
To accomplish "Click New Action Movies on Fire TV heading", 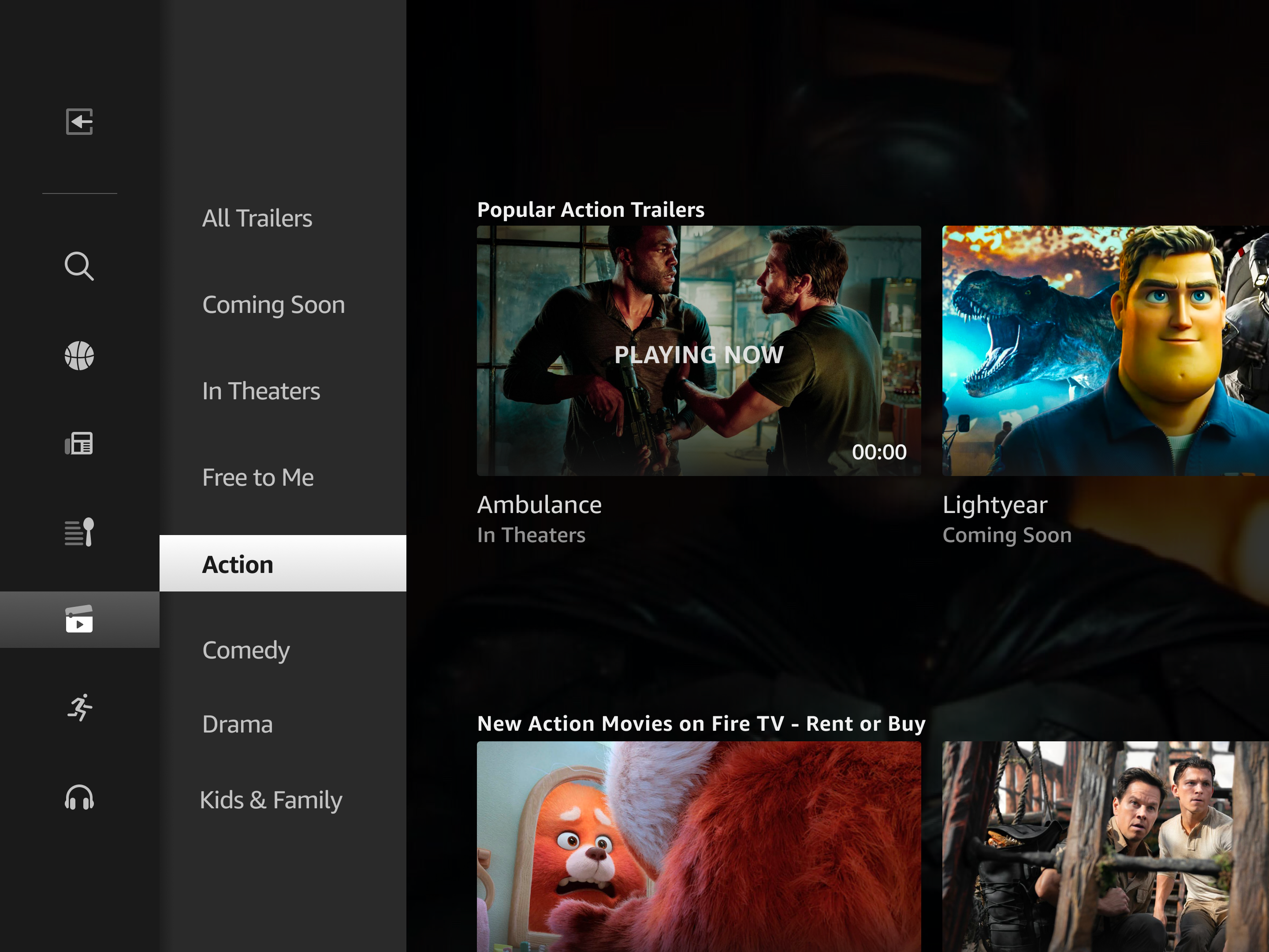I will point(702,724).
